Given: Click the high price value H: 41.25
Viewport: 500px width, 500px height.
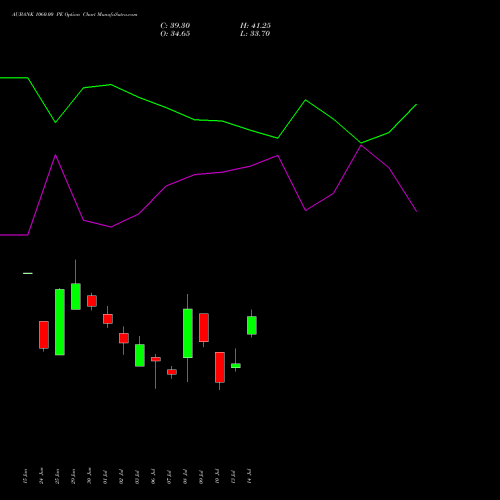Looking at the screenshot, I should (x=255, y=26).
